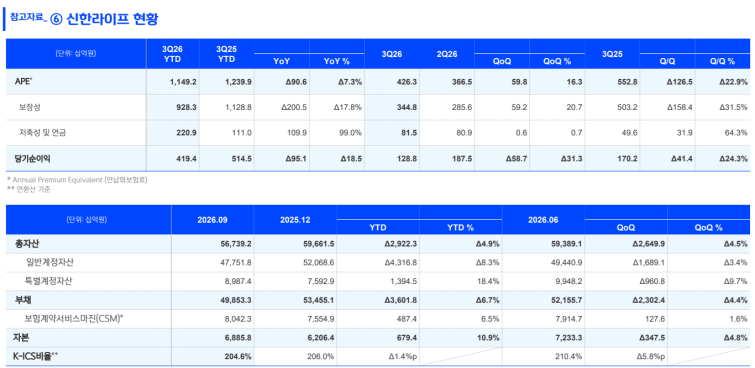Select the '특별계정자산' row label

click(50, 282)
